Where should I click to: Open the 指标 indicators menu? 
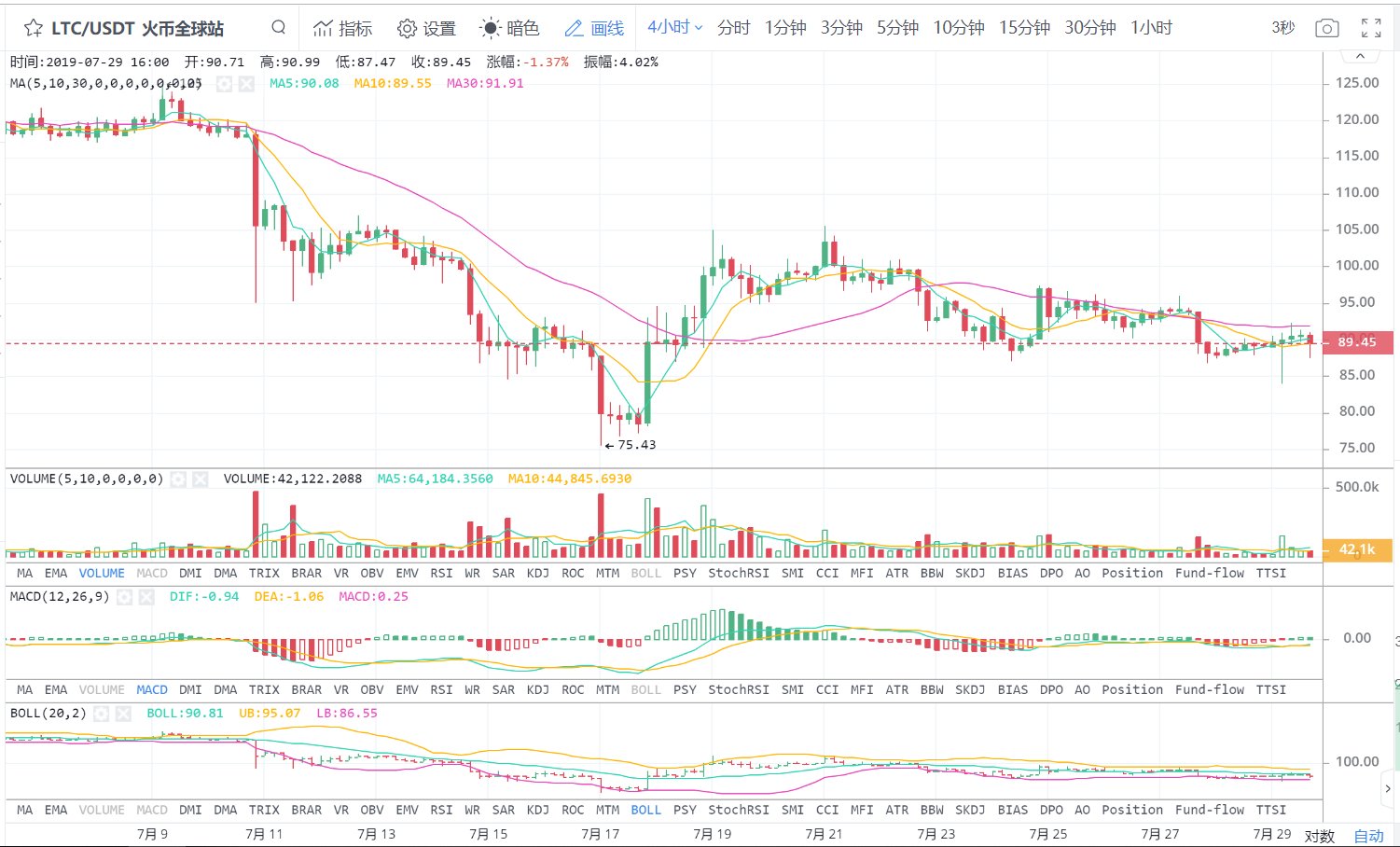[343, 28]
